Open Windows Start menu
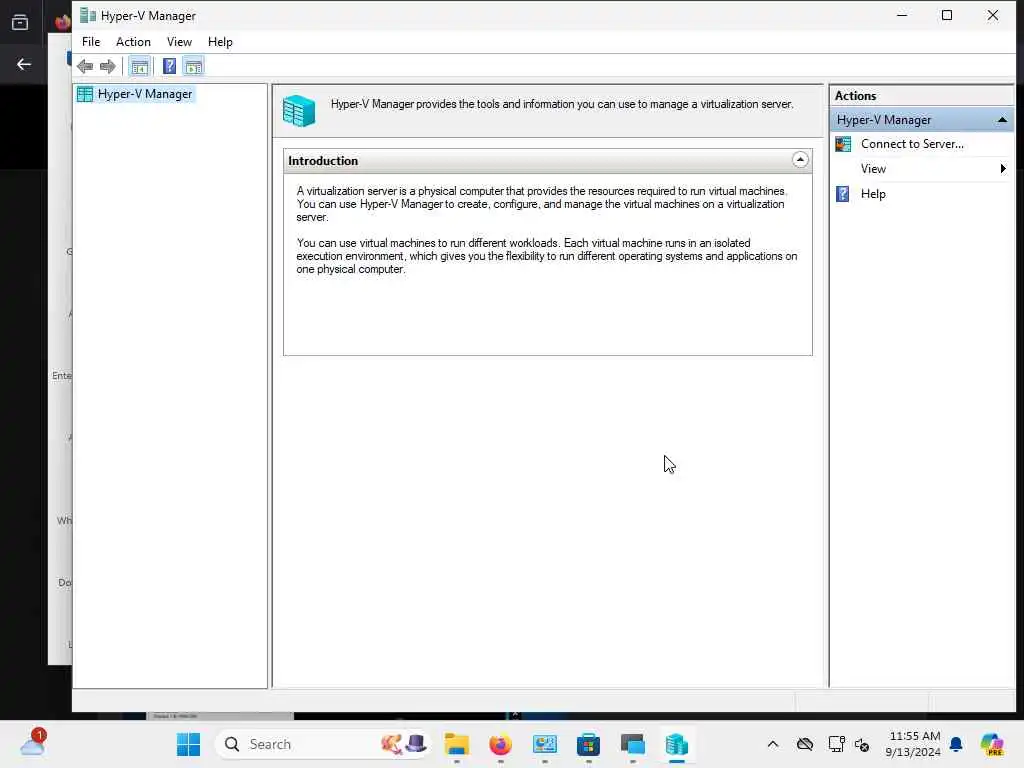Viewport: 1024px width, 768px height. click(x=189, y=744)
